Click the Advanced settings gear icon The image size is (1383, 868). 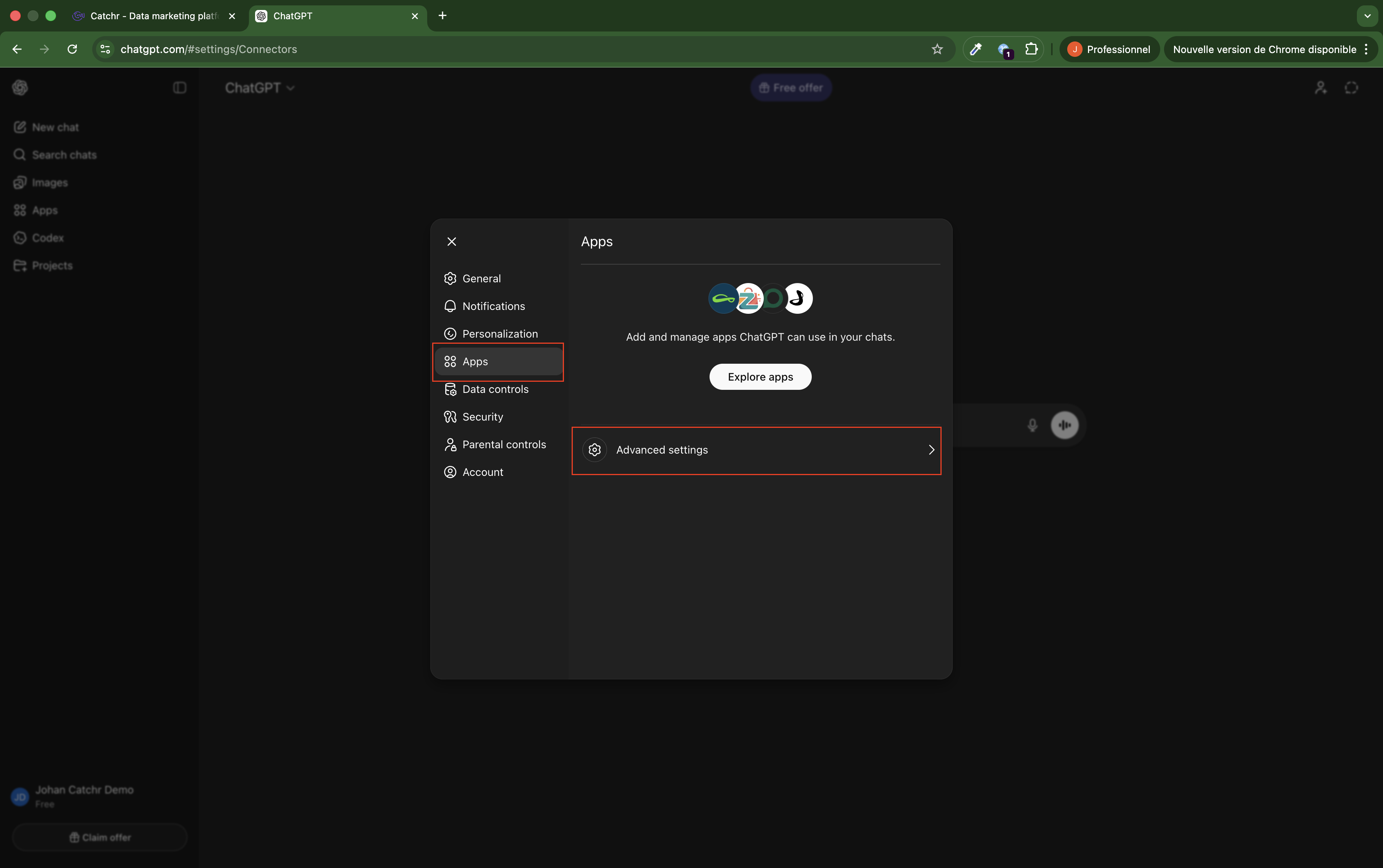coord(594,450)
